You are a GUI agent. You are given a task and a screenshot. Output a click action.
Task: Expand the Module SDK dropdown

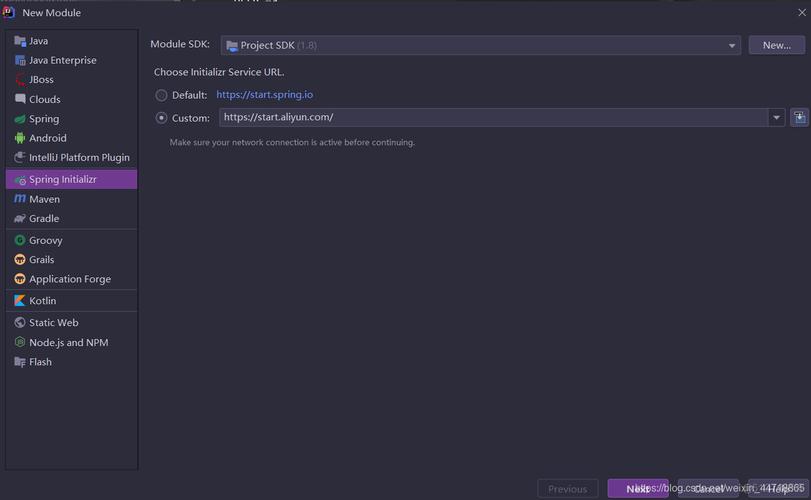click(x=480, y=46)
